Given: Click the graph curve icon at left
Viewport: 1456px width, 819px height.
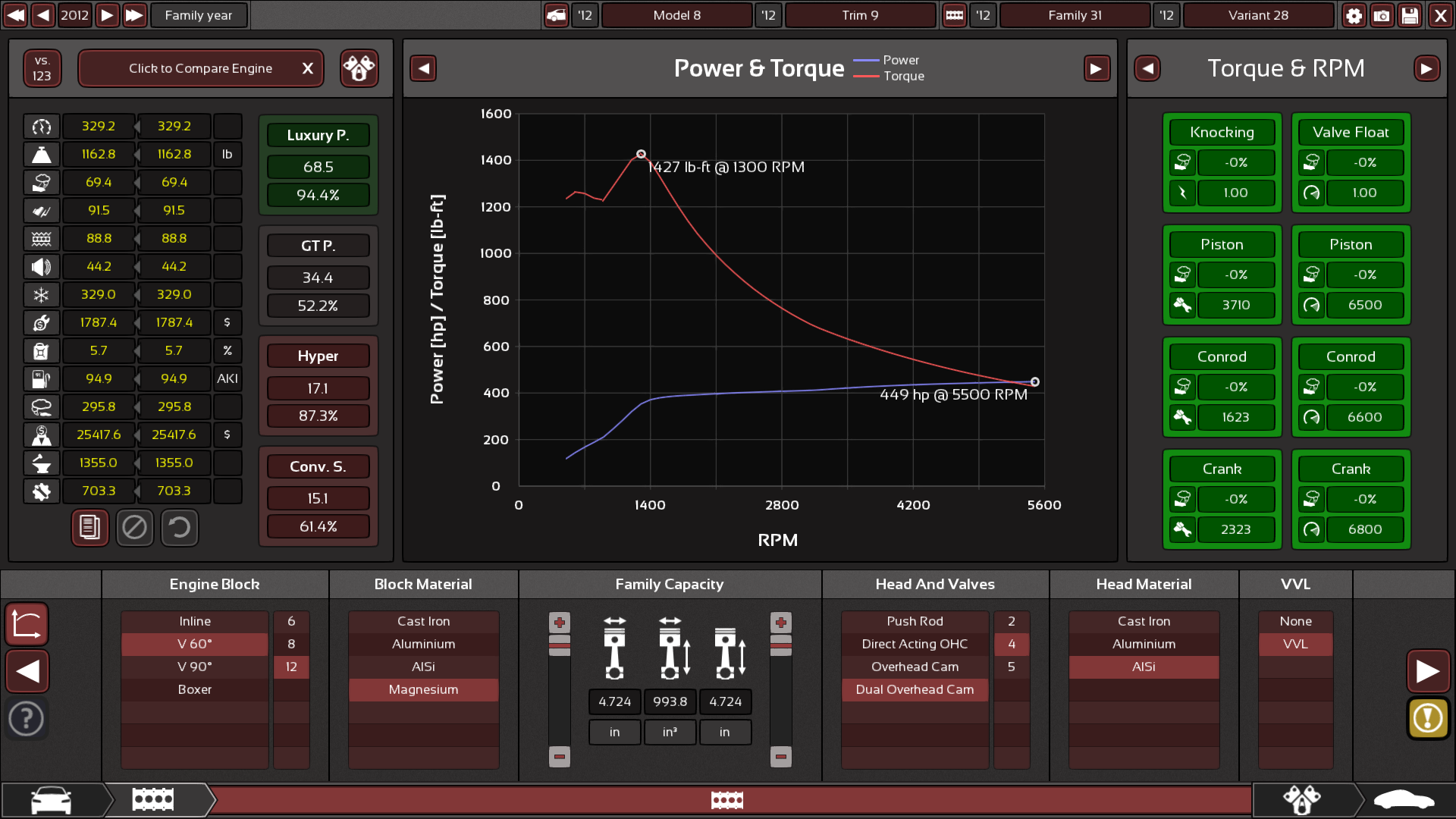Looking at the screenshot, I should click(x=27, y=624).
